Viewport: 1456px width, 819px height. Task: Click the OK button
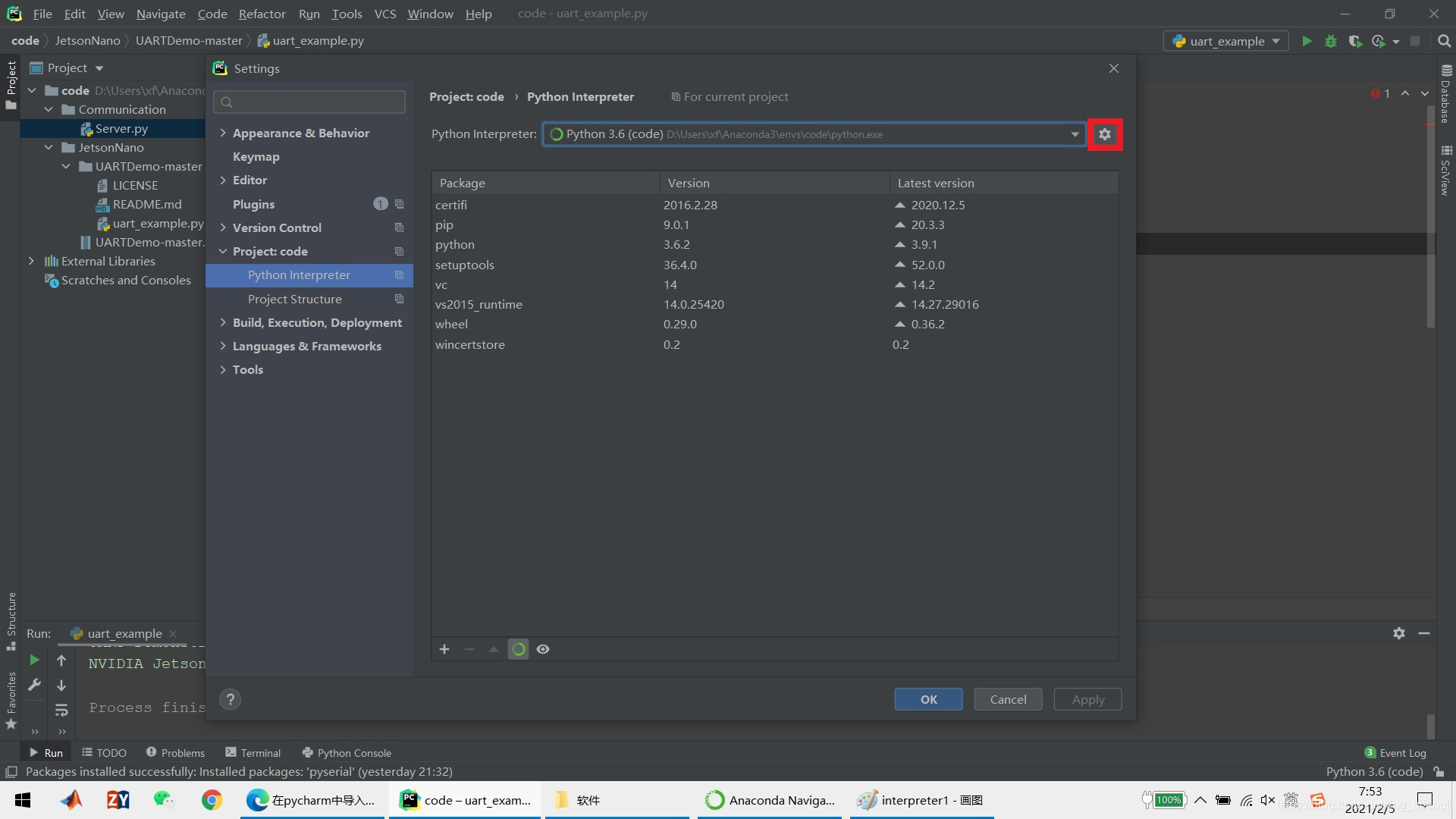pyautogui.click(x=928, y=699)
